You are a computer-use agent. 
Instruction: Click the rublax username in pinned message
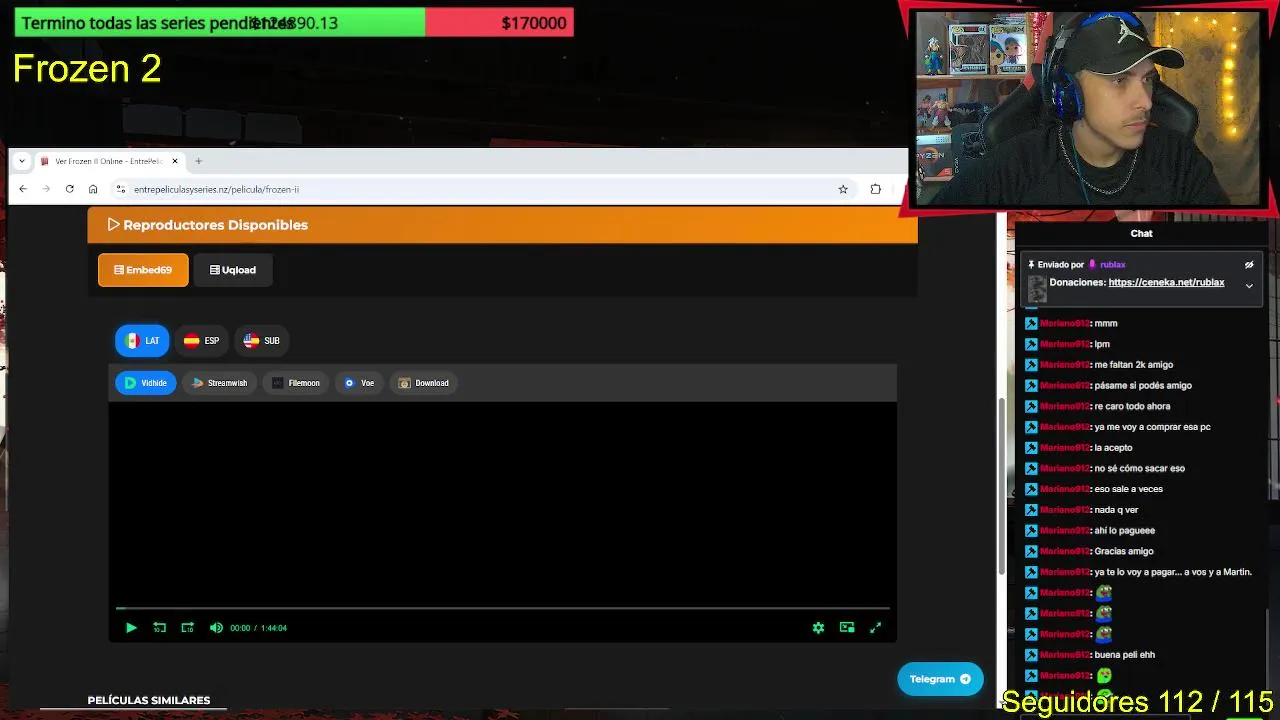pos(1113,265)
